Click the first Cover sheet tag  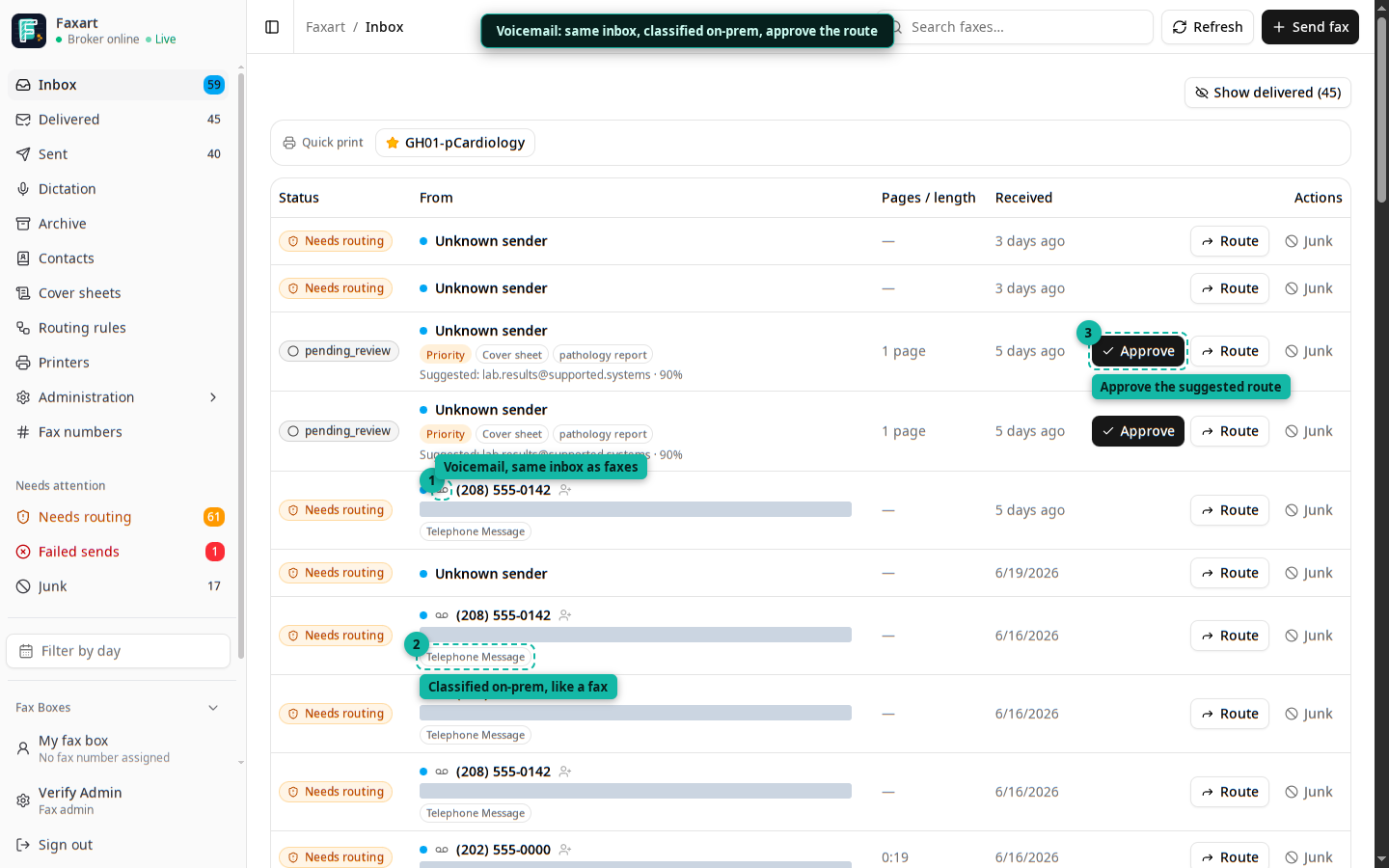coord(512,355)
